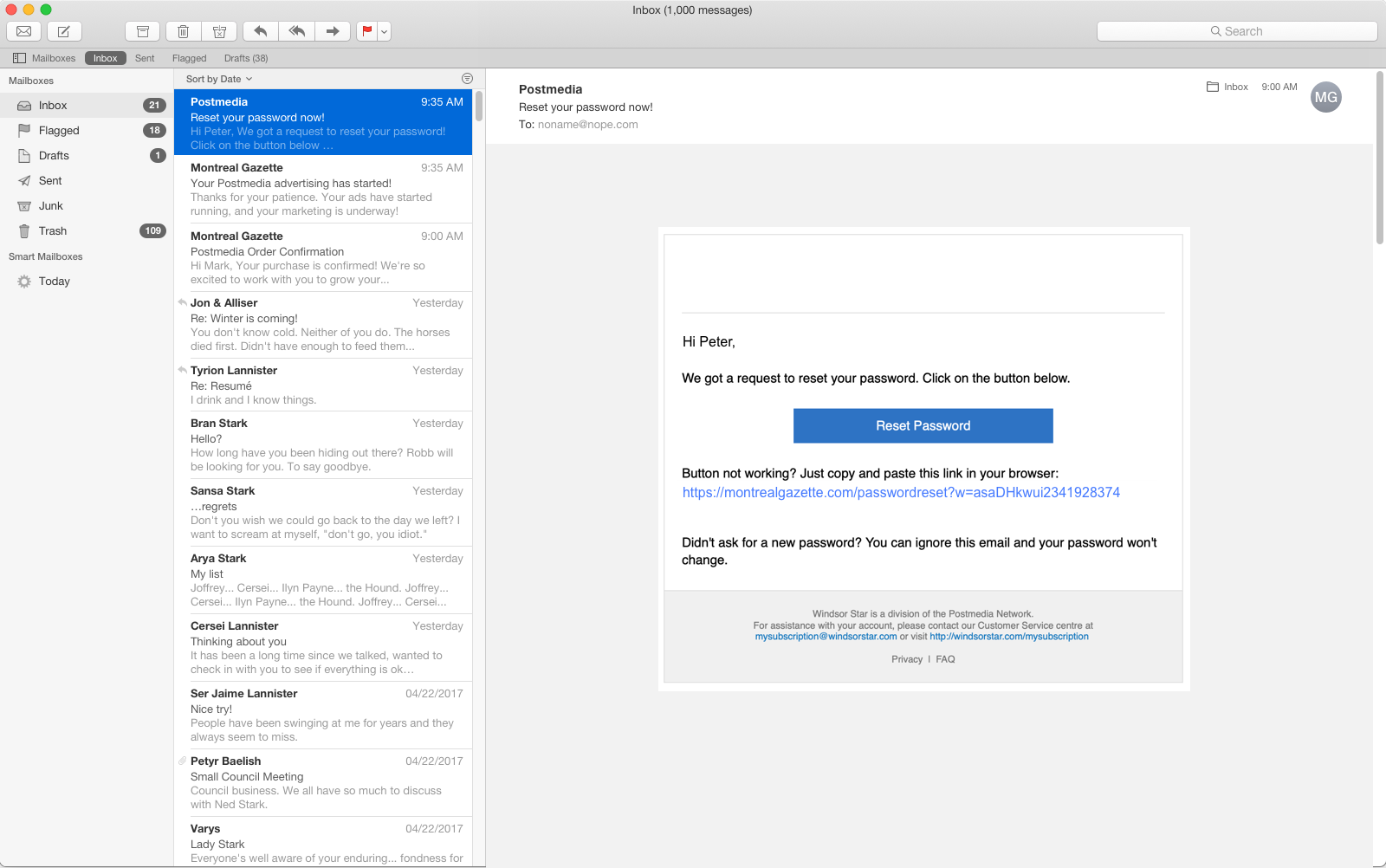
Task: Open the FAQ footer link
Action: (x=945, y=659)
